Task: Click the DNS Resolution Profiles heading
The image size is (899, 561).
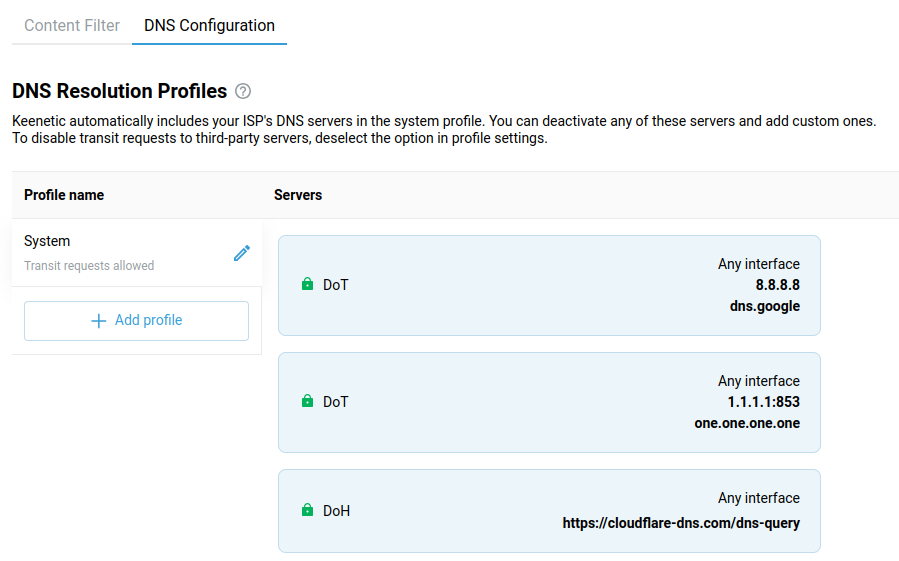Action: 120,92
